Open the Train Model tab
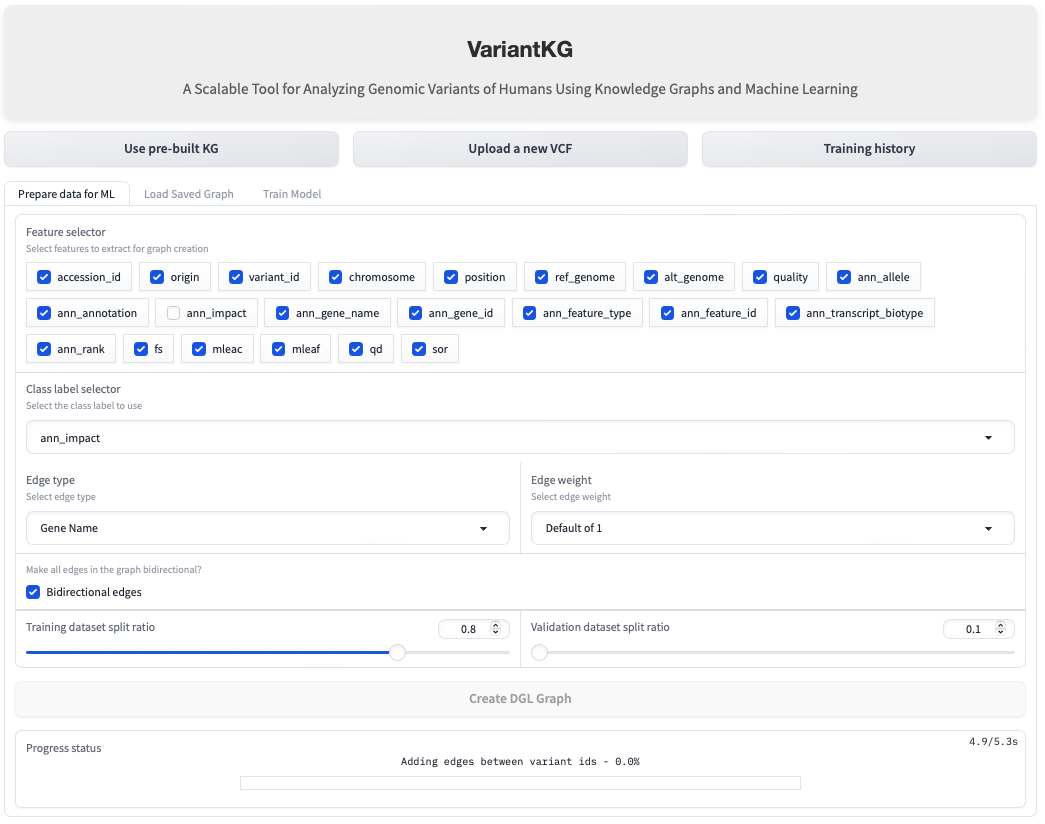 tap(292, 194)
